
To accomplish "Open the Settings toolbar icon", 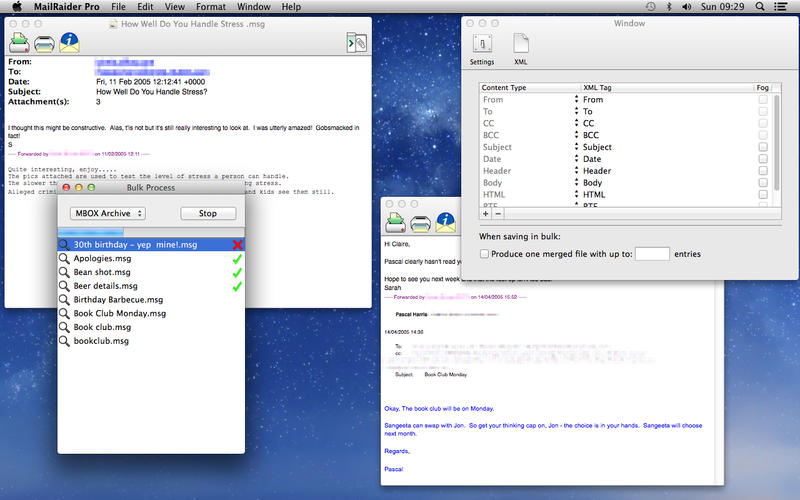I will [481, 43].
